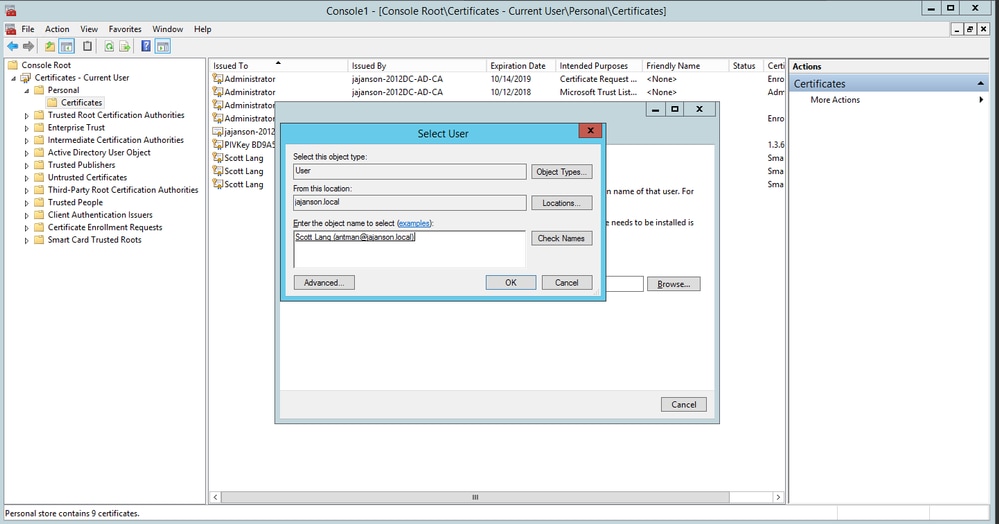
Task: Click the Friendly Name column header
Action: 685,66
